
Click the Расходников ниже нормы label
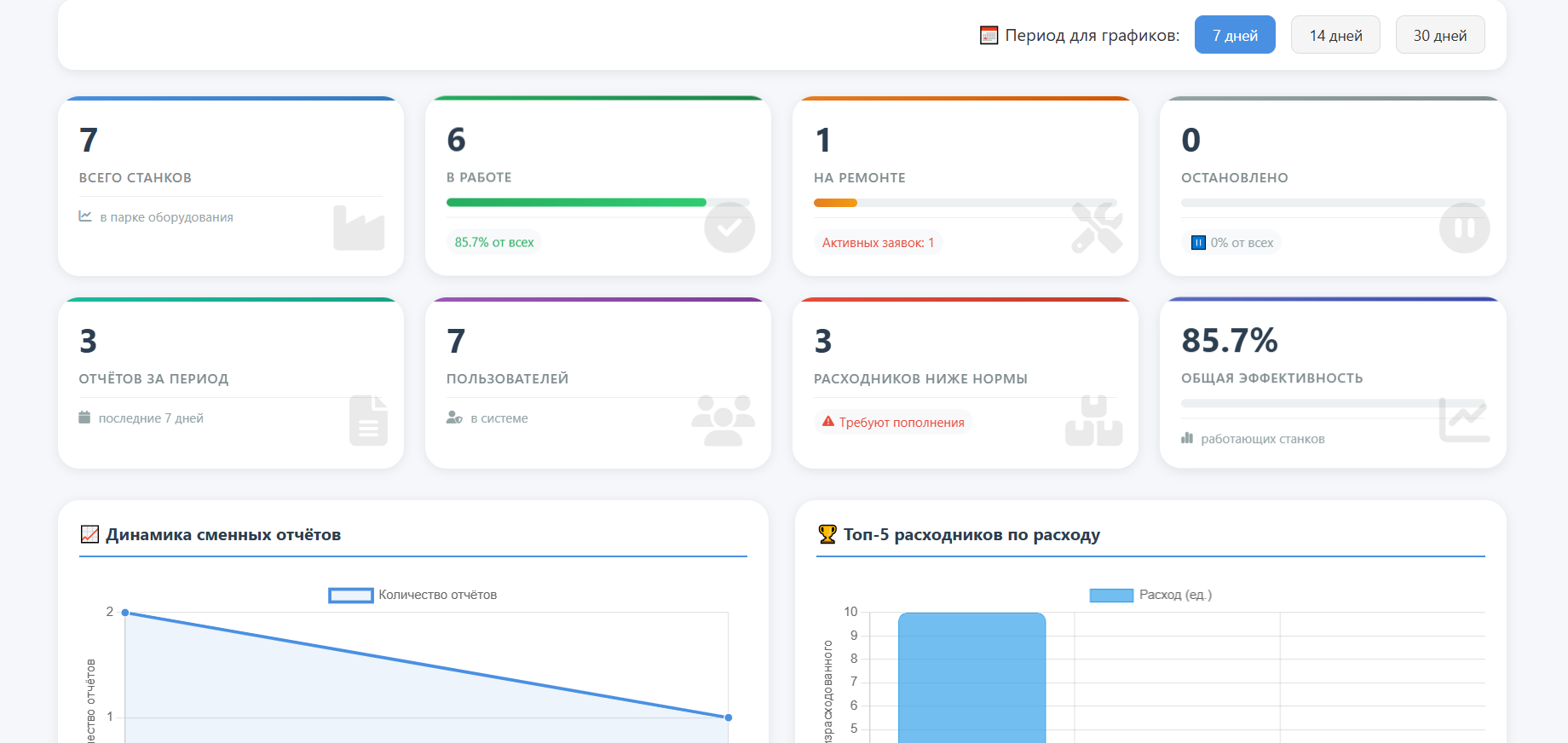(x=920, y=378)
